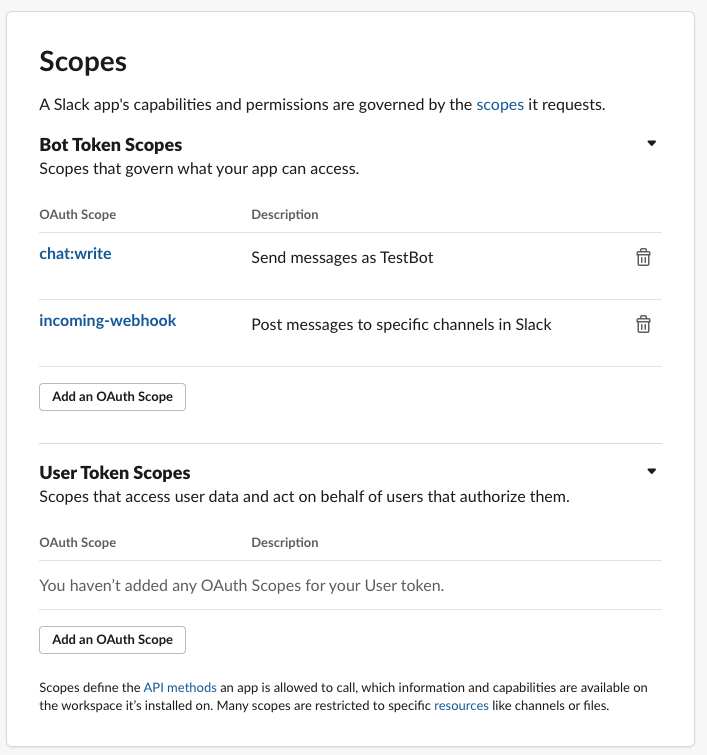The image size is (707, 755).
Task: Click the User Token Scopes heading
Action: (x=115, y=472)
